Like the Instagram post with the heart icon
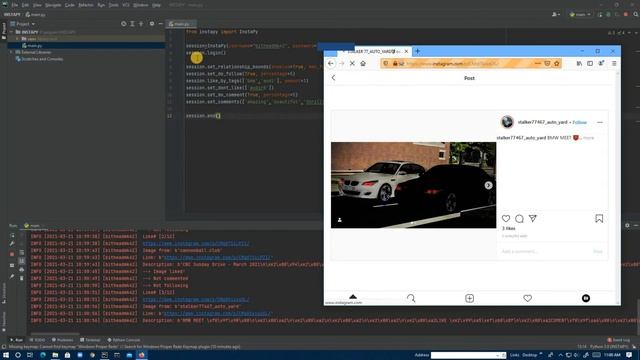 coord(506,219)
